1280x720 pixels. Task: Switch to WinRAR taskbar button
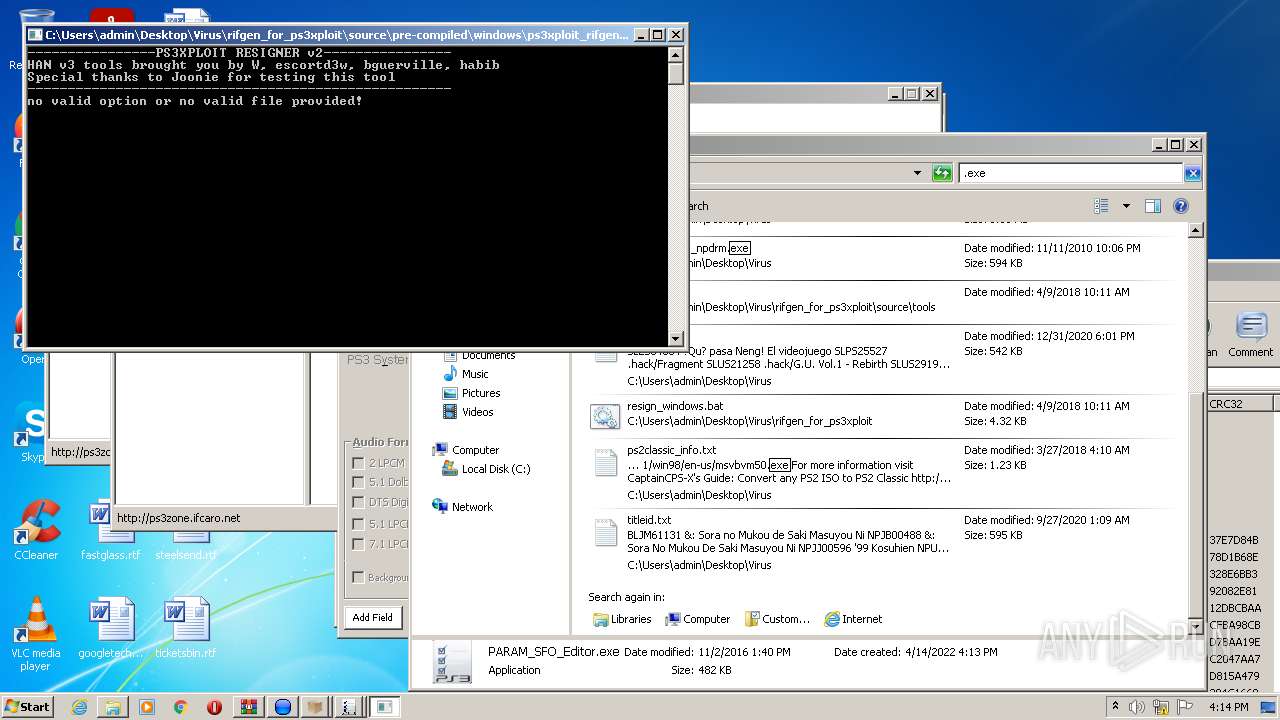248,707
